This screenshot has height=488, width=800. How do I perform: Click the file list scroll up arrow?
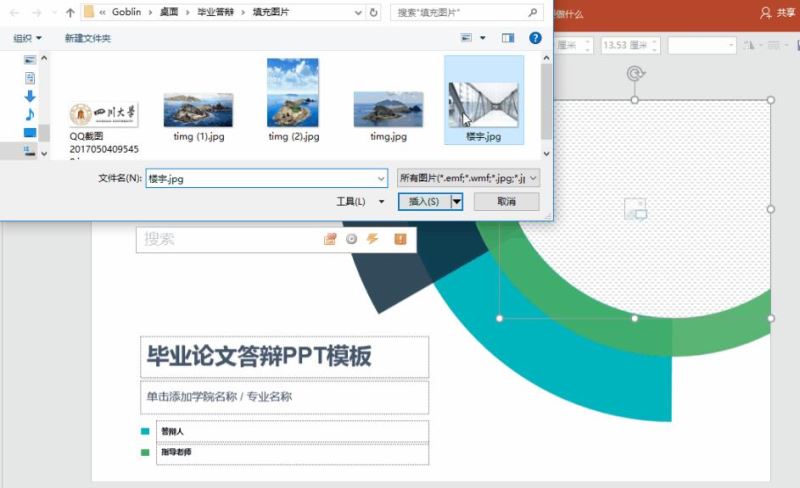point(546,58)
